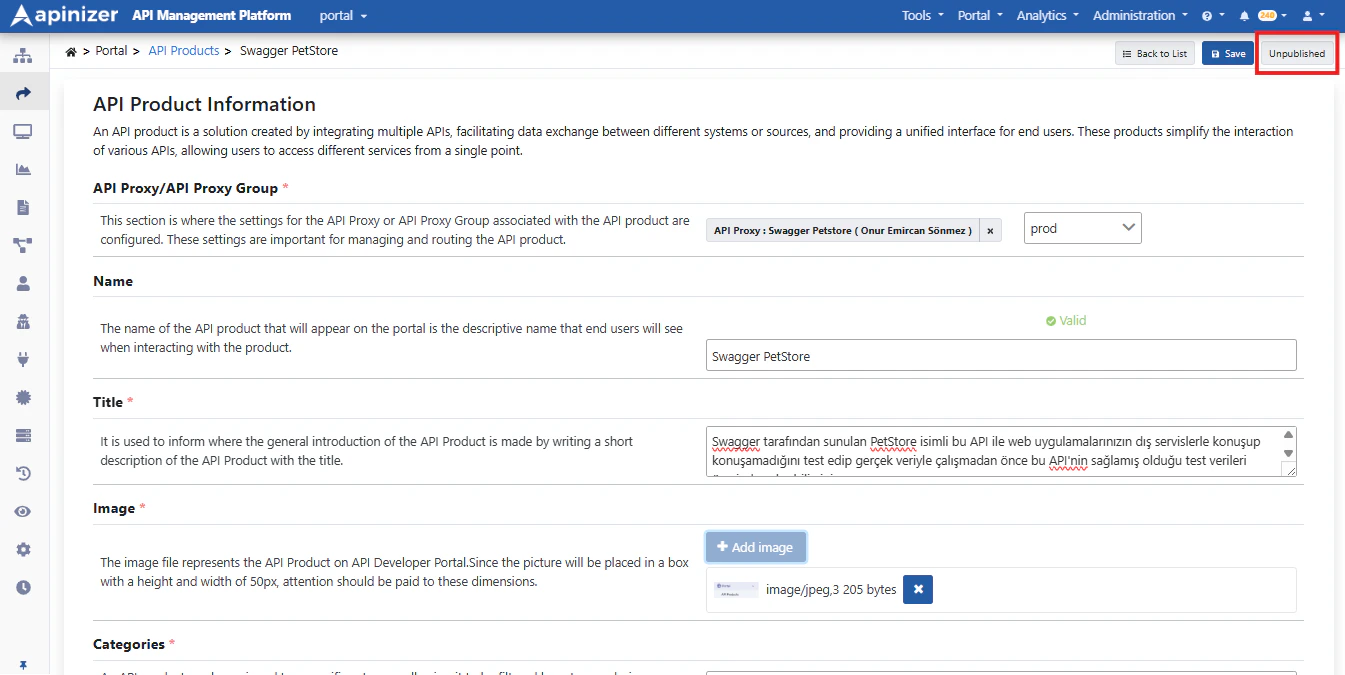Open the Administration menu
This screenshot has width=1345, height=675.
pyautogui.click(x=1140, y=16)
